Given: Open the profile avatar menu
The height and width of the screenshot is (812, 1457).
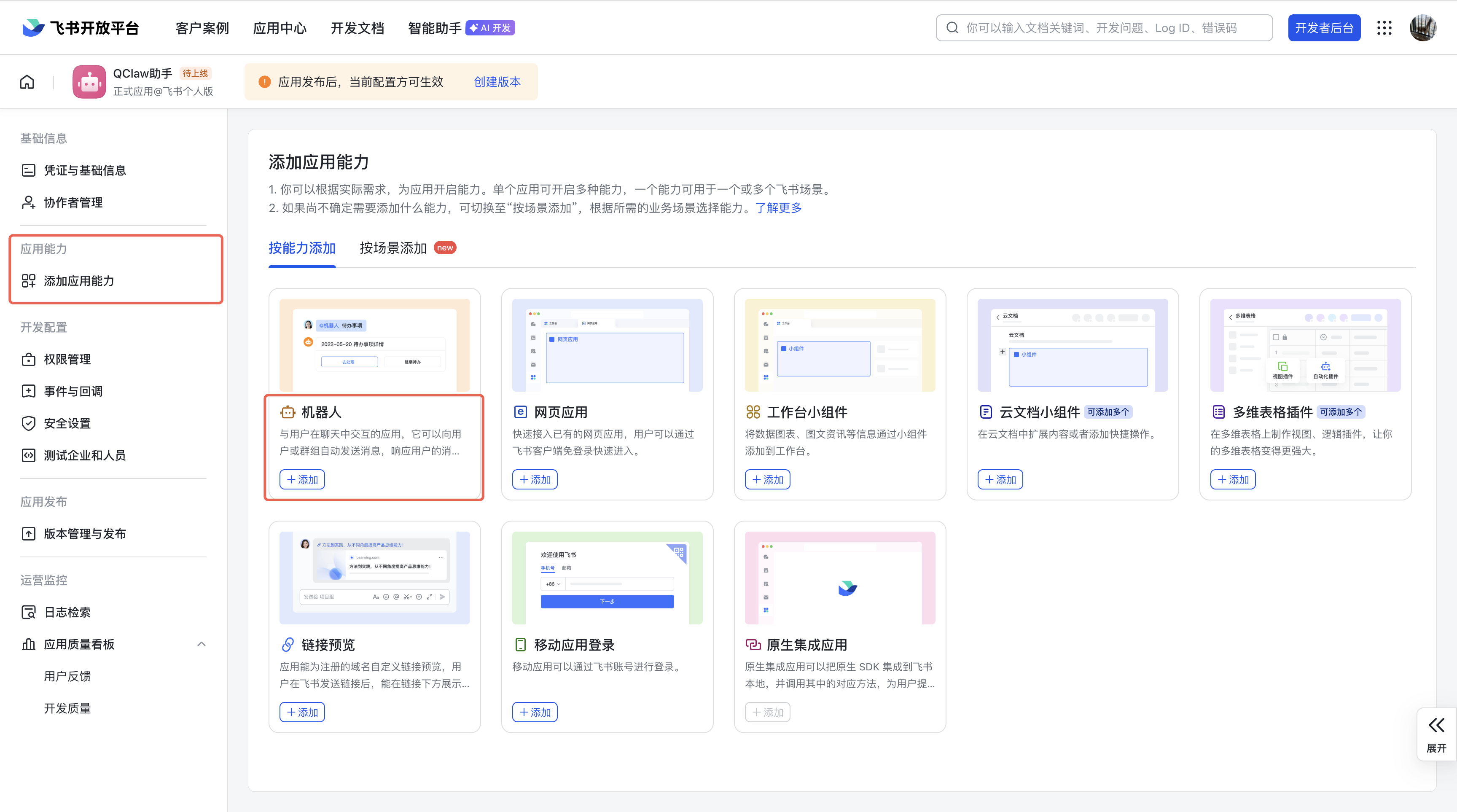Looking at the screenshot, I should [x=1423, y=27].
